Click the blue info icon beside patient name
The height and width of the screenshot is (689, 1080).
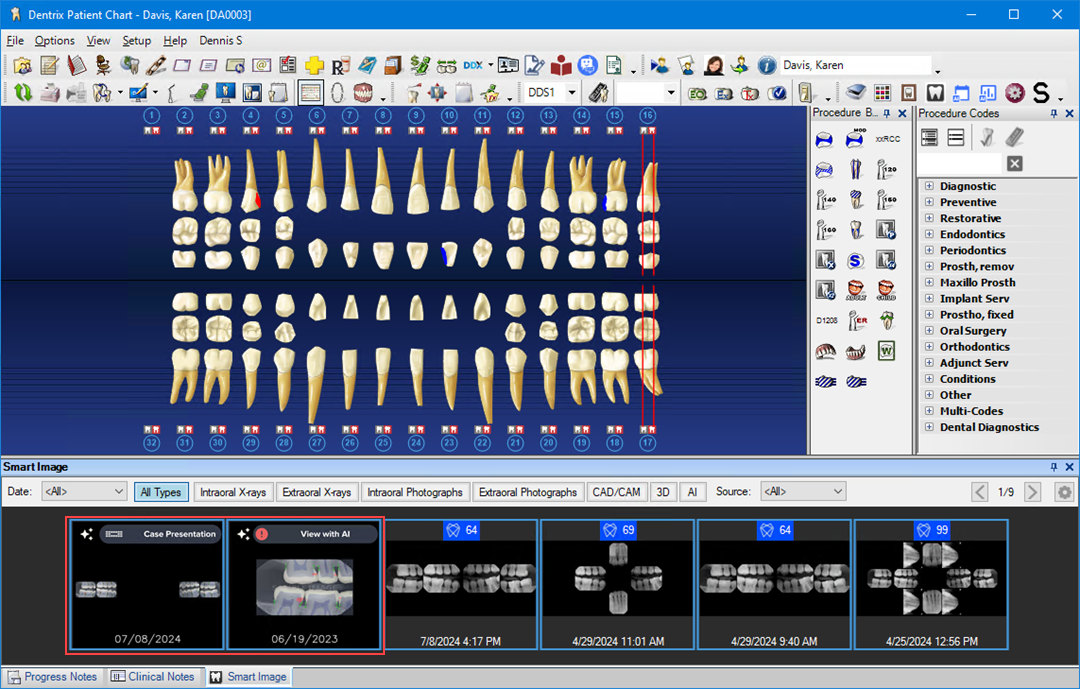(766, 66)
